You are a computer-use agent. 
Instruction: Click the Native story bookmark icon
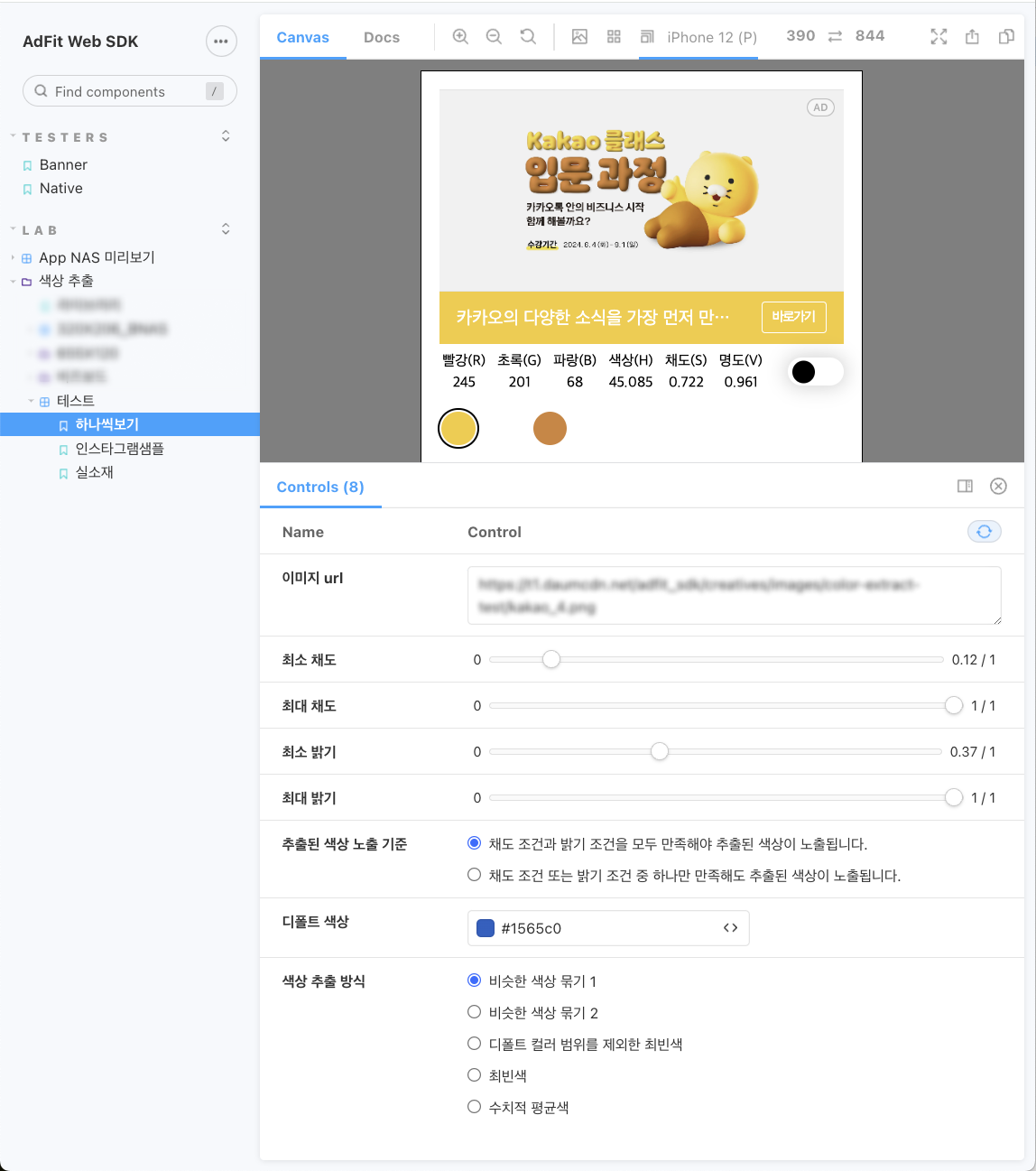(27, 189)
